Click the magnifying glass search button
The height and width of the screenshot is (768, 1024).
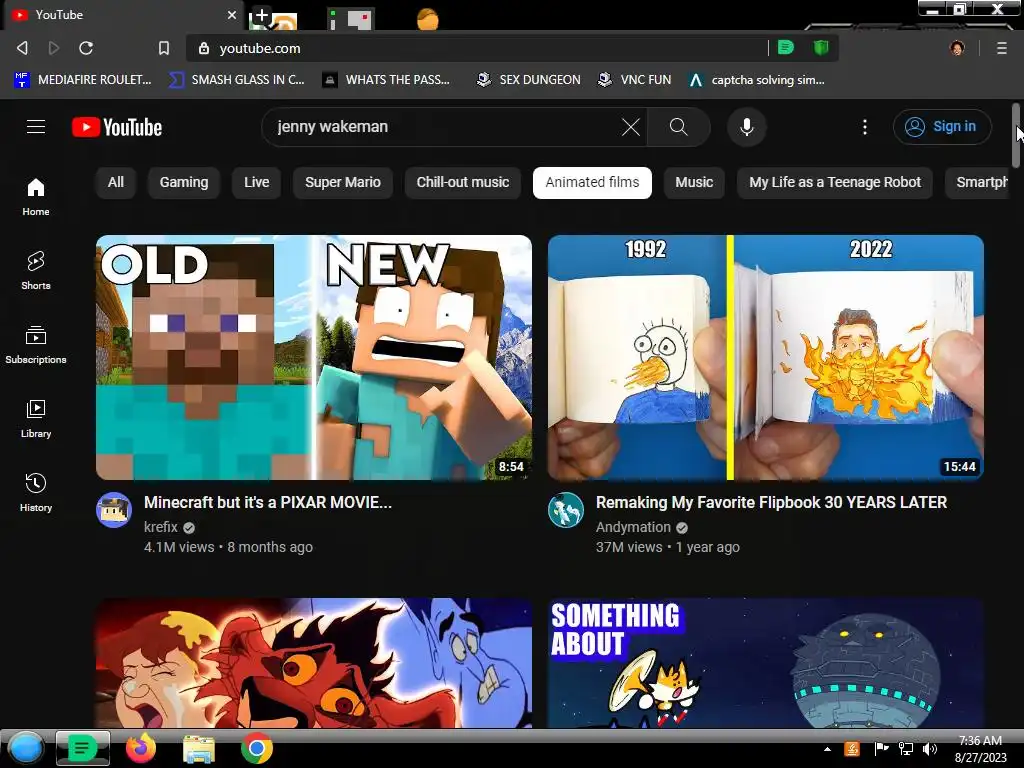[679, 127]
